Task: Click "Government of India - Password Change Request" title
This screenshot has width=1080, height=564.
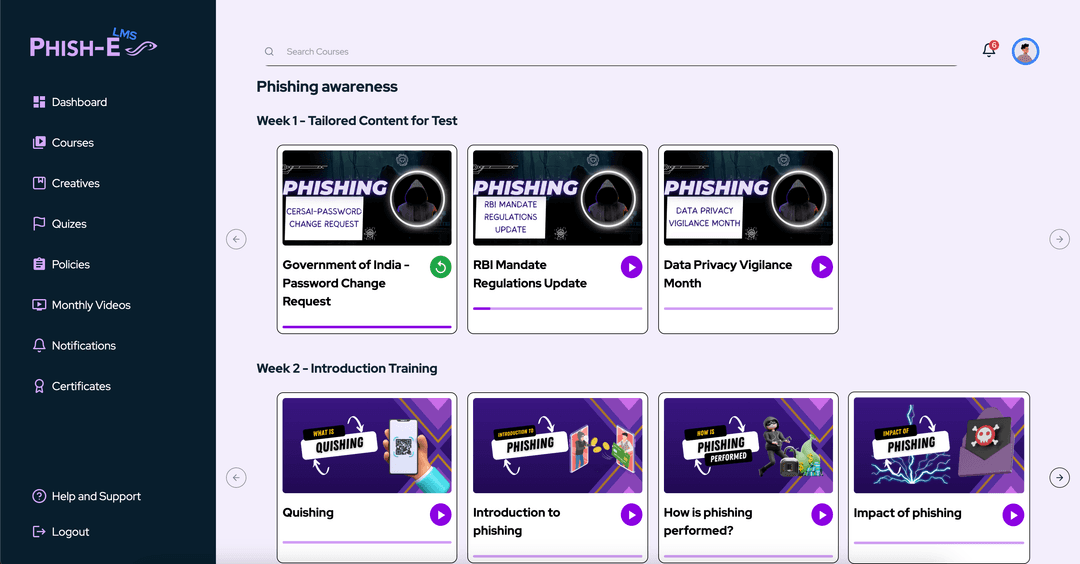Action: [346, 283]
